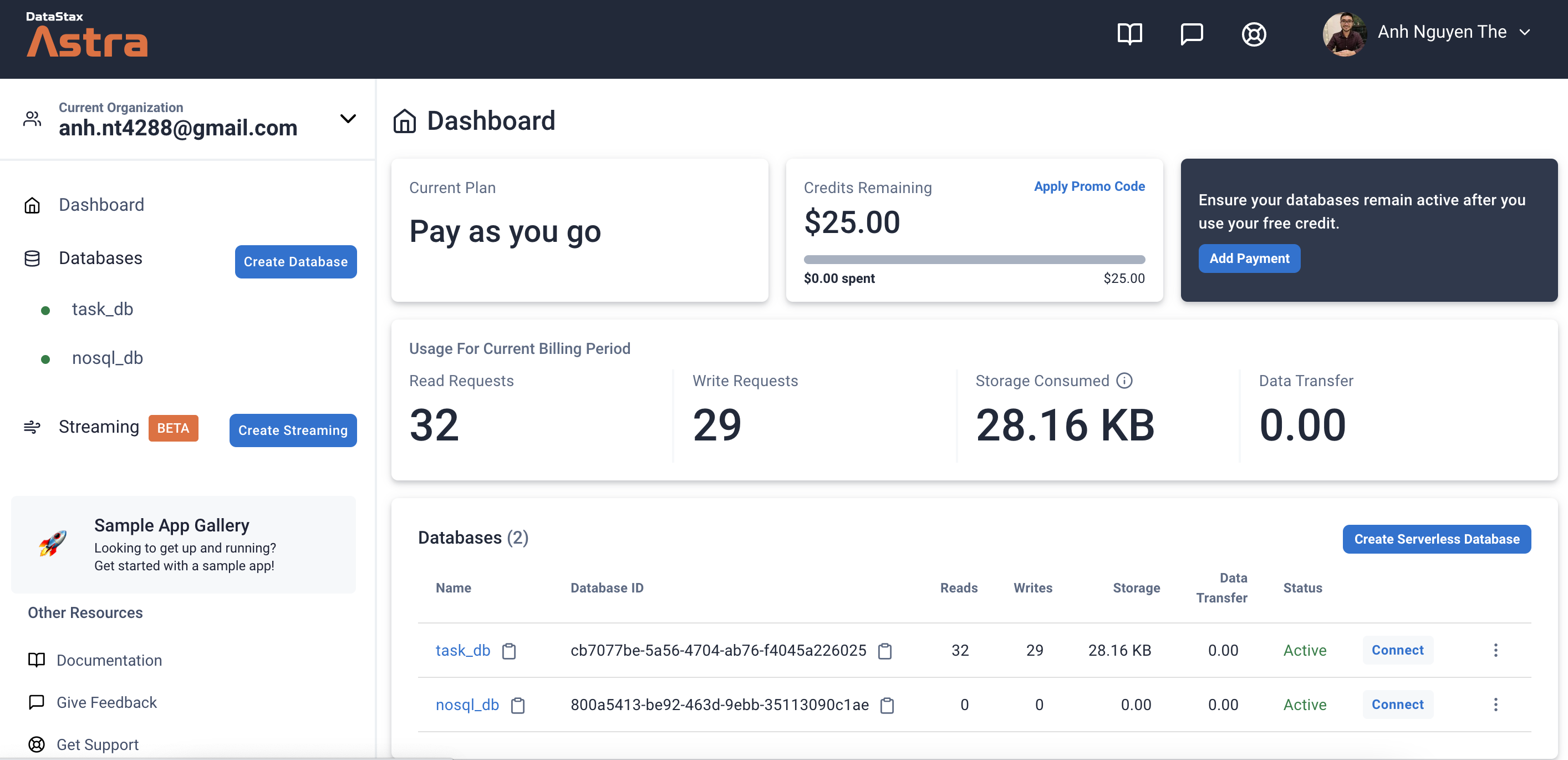Viewport: 1568px width, 760px height.
Task: Select the Dashboard home icon in sidebar
Action: click(x=32, y=205)
